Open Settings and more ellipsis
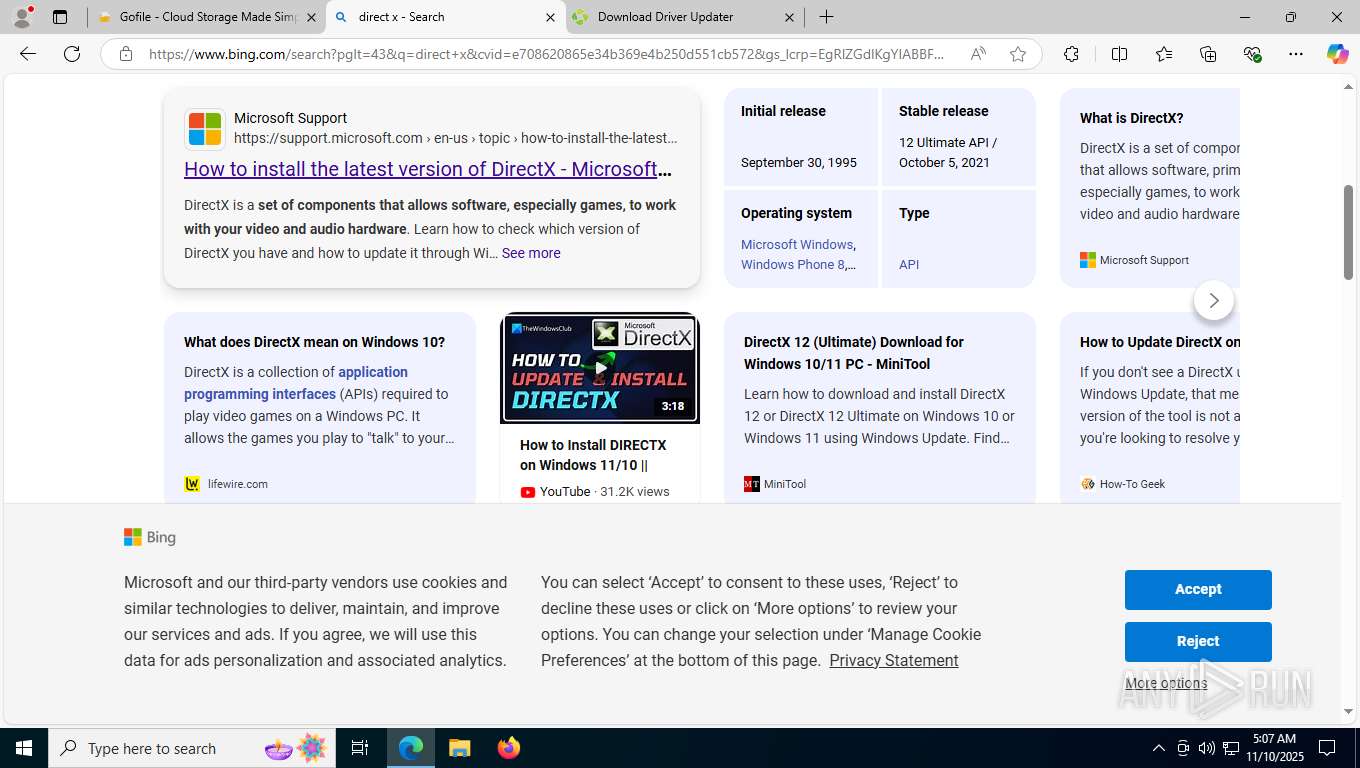 point(1296,54)
